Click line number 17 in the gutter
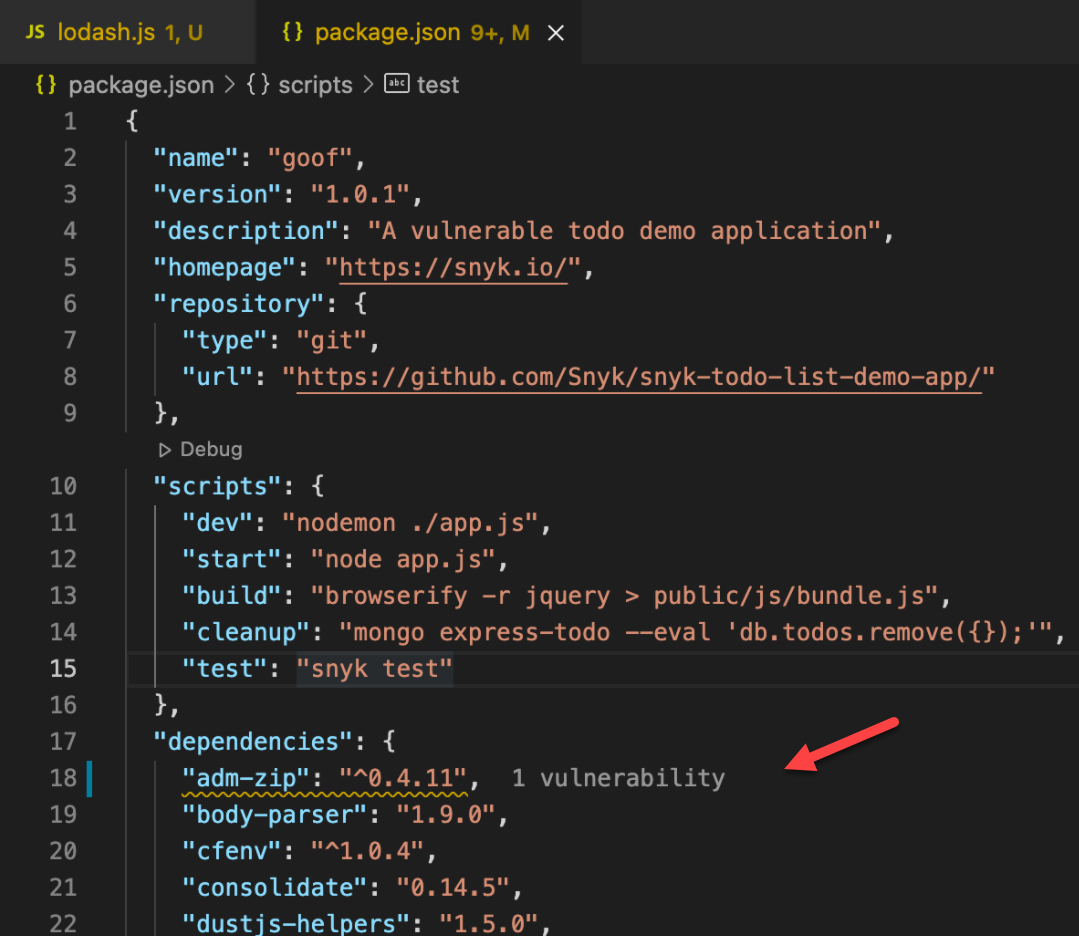Screen dimensions: 1079x936 pyautogui.click(x=63, y=741)
